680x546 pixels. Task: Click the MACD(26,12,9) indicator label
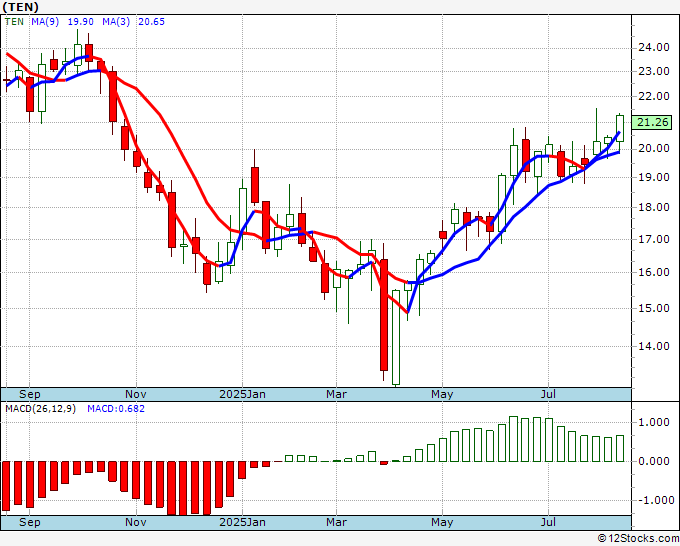click(40, 409)
